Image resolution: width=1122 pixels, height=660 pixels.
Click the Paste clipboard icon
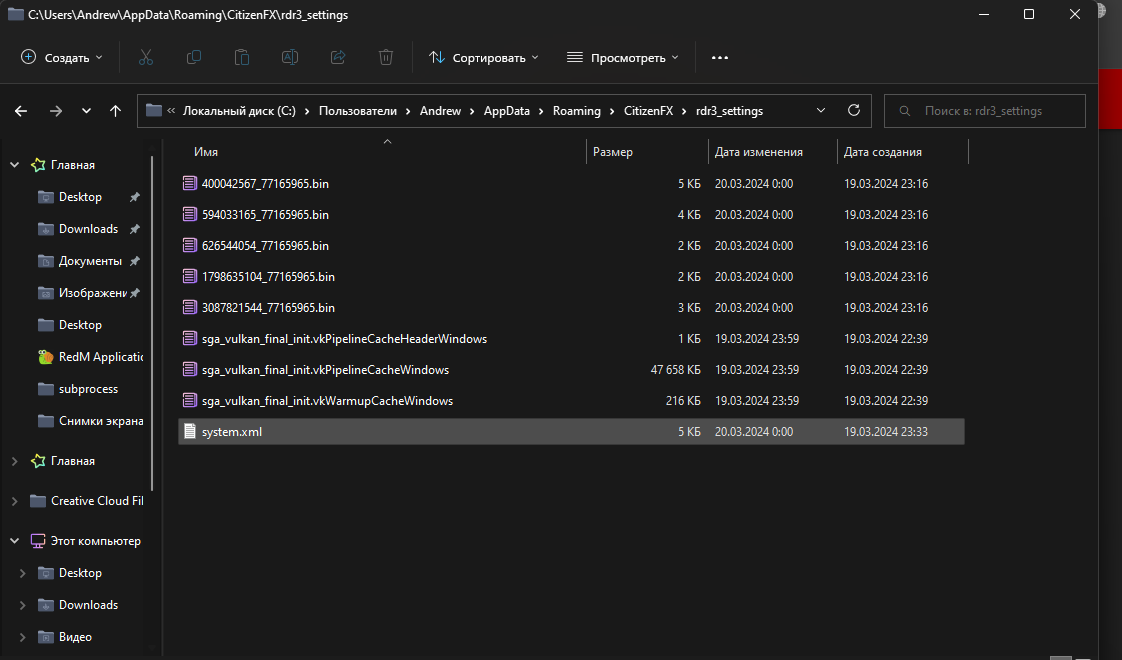pyautogui.click(x=242, y=57)
